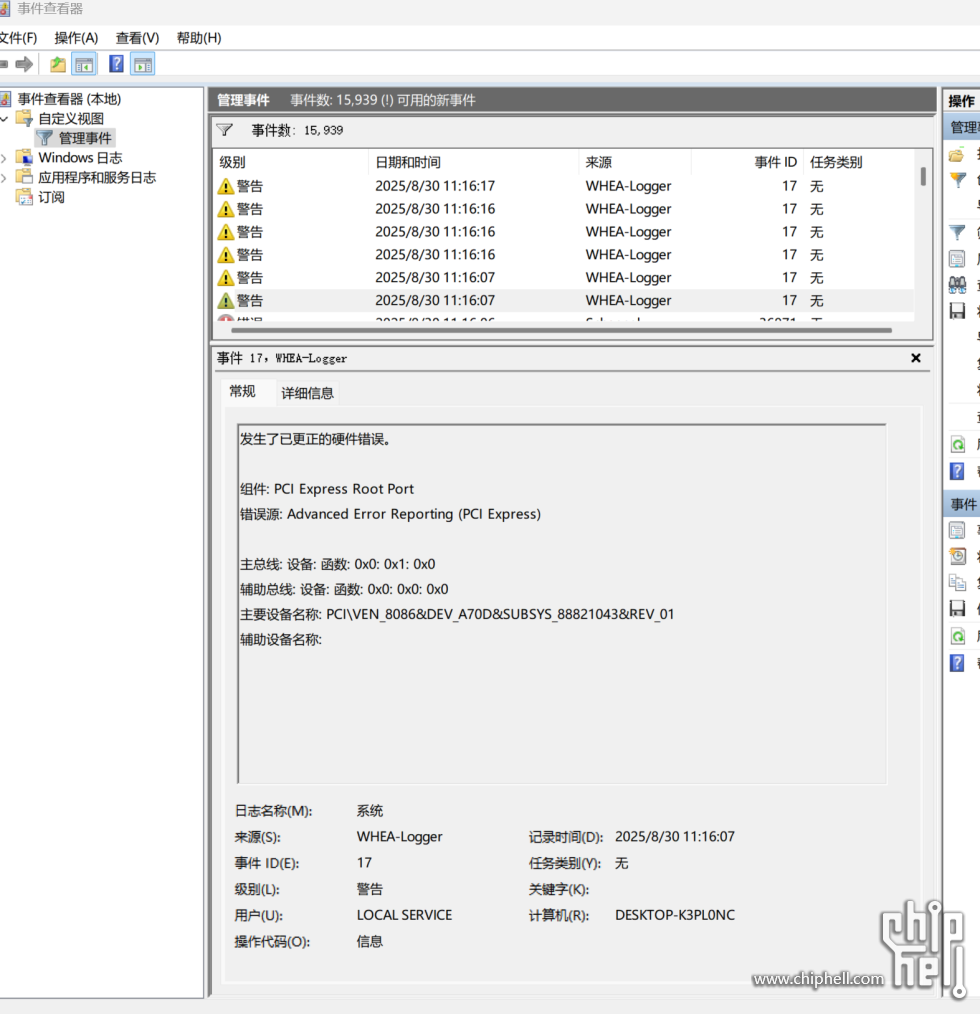Viewport: 980px width, 1014px height.
Task: Click the 日志名称 value 系统
Action: 369,811
